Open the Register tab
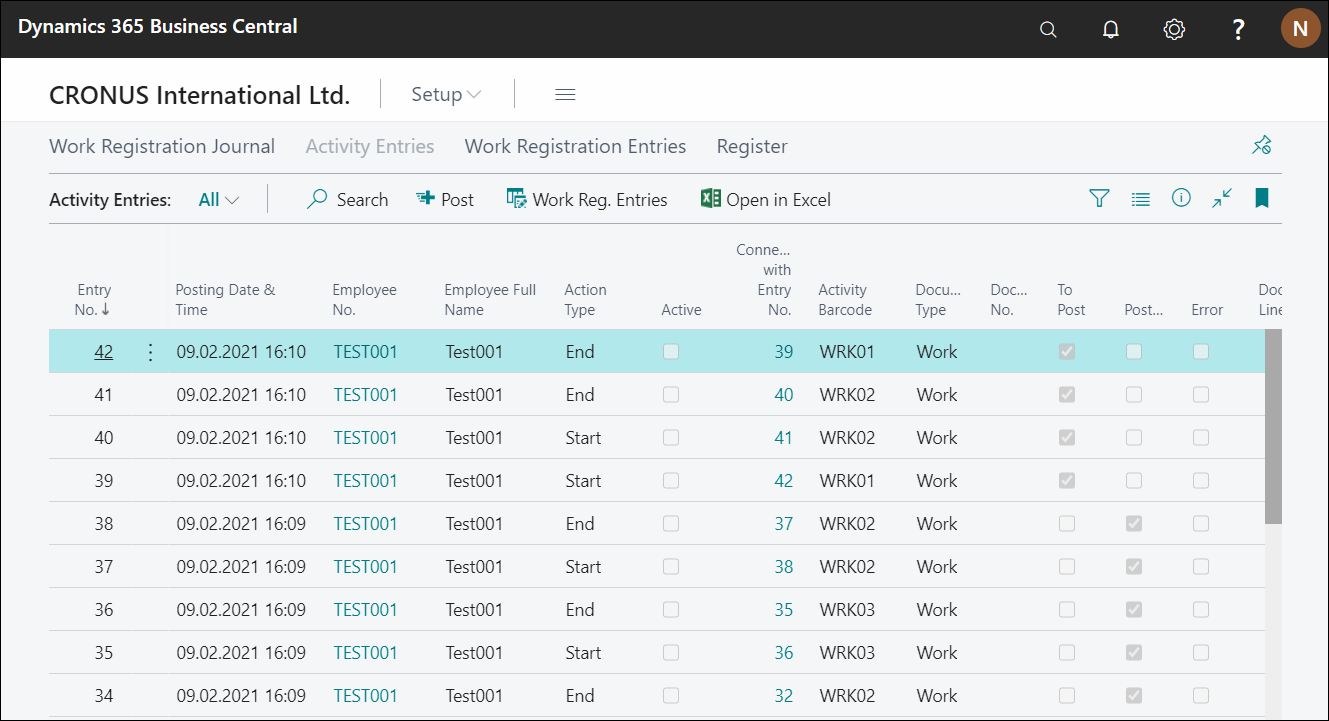 [752, 147]
